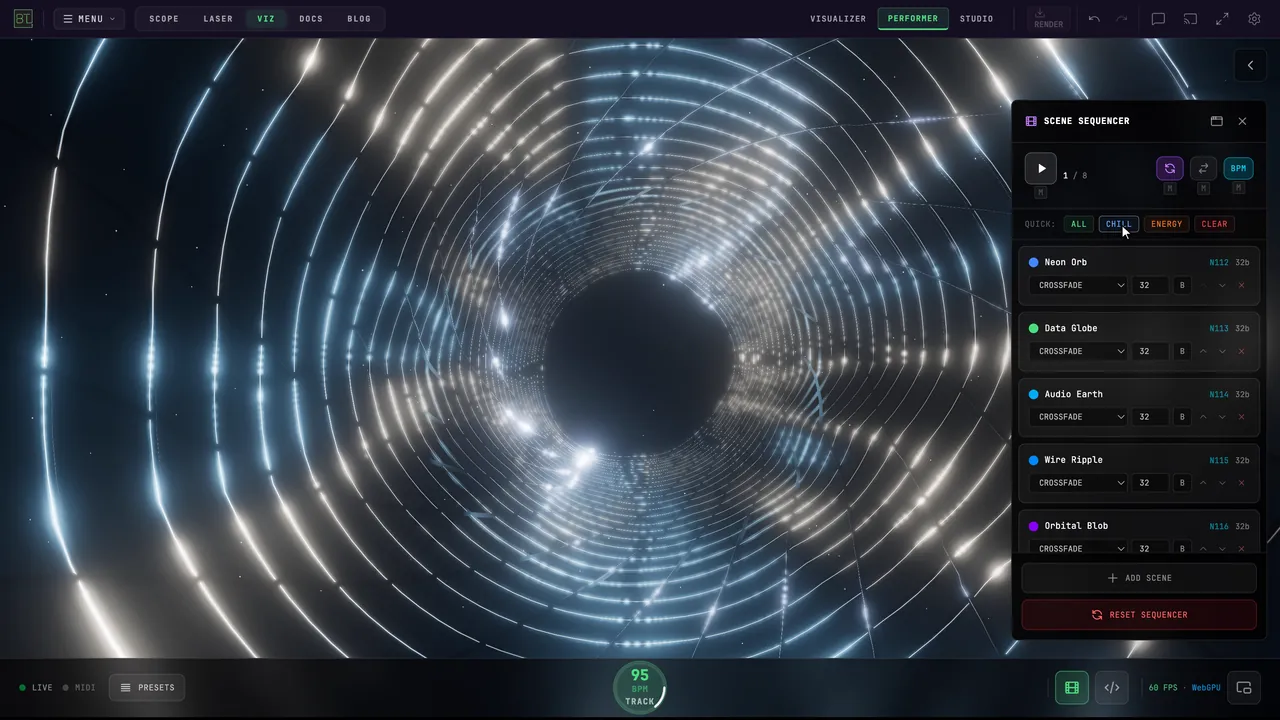Click the Data Globe green color dot
The width and height of the screenshot is (1280, 720).
(1034, 328)
